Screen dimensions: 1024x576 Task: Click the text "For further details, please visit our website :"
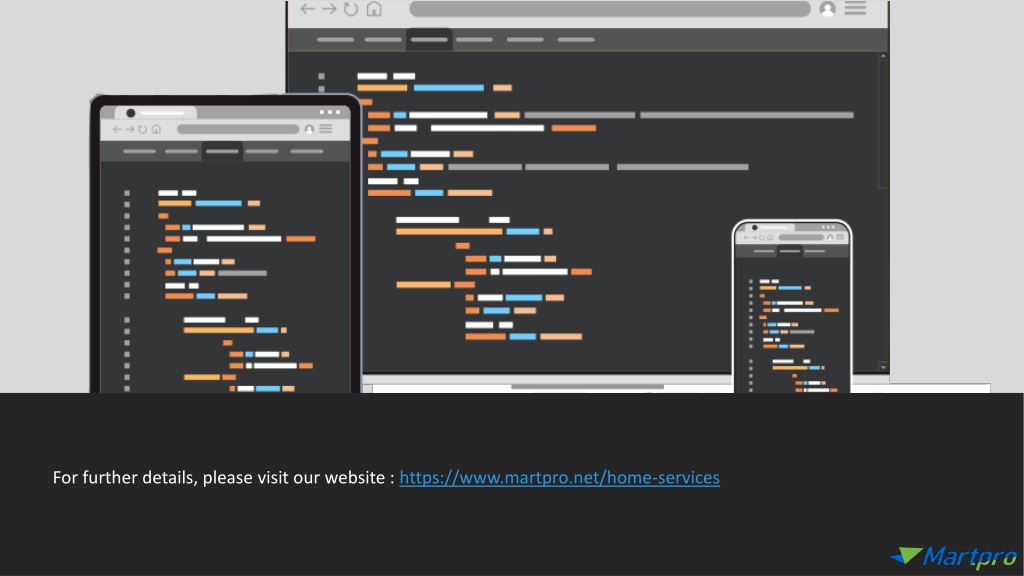point(223,478)
